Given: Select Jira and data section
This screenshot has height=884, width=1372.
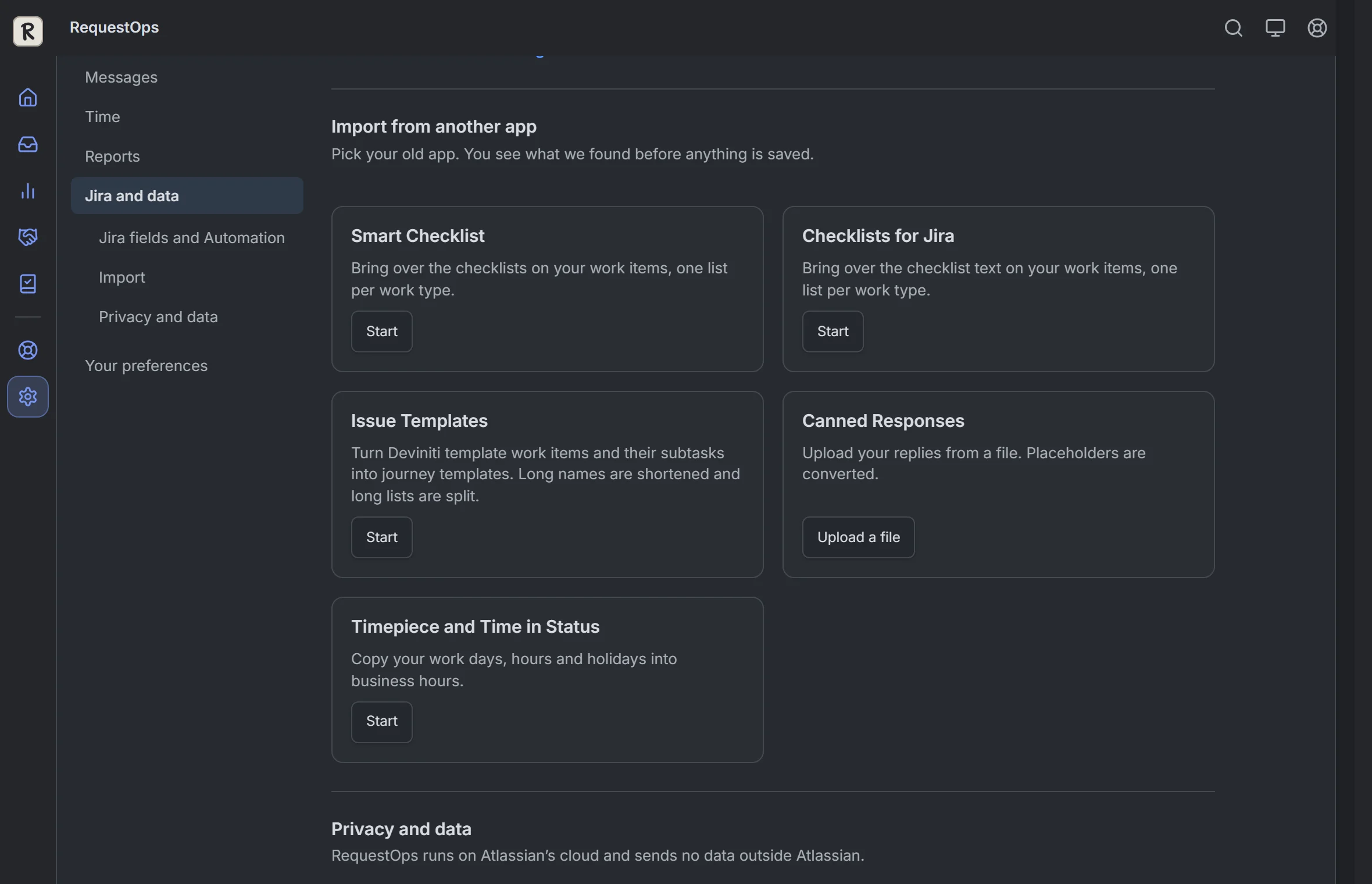Looking at the screenshot, I should pyautogui.click(x=187, y=196).
